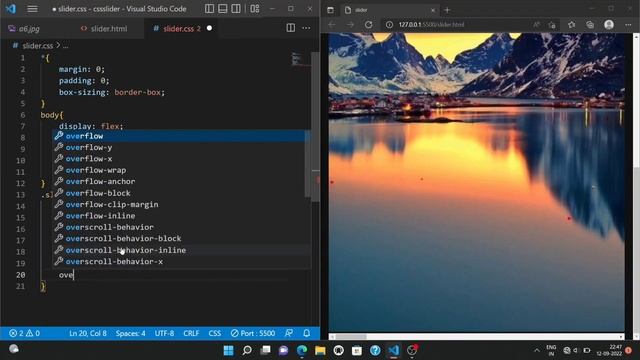Open notifications bell in status bar
The image size is (640, 360).
tap(307, 333)
